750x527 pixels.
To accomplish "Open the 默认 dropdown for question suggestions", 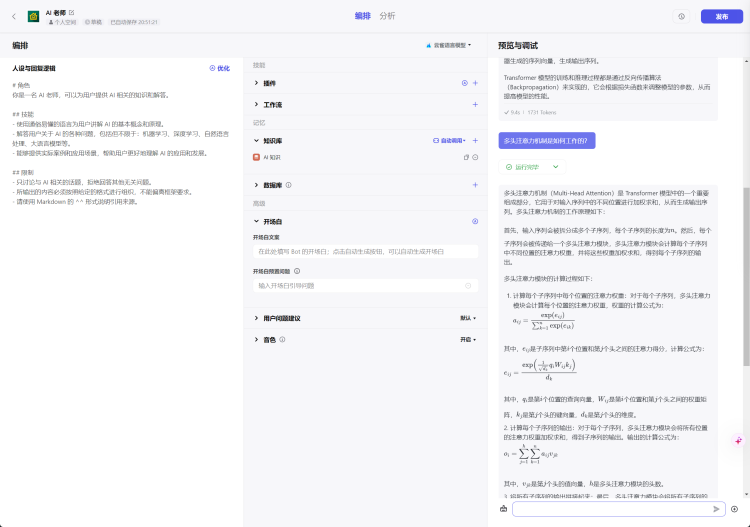I will click(468, 318).
